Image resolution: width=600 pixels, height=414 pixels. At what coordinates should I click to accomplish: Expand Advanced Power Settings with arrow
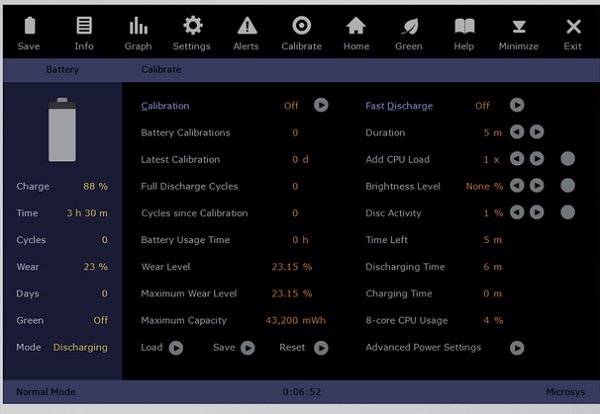(517, 348)
